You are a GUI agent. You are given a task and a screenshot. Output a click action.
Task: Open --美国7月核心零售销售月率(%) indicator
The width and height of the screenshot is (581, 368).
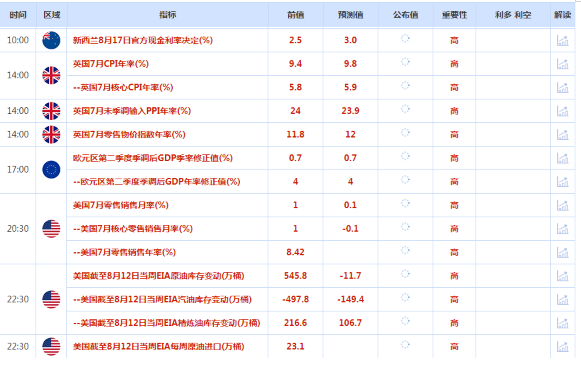coord(133,229)
